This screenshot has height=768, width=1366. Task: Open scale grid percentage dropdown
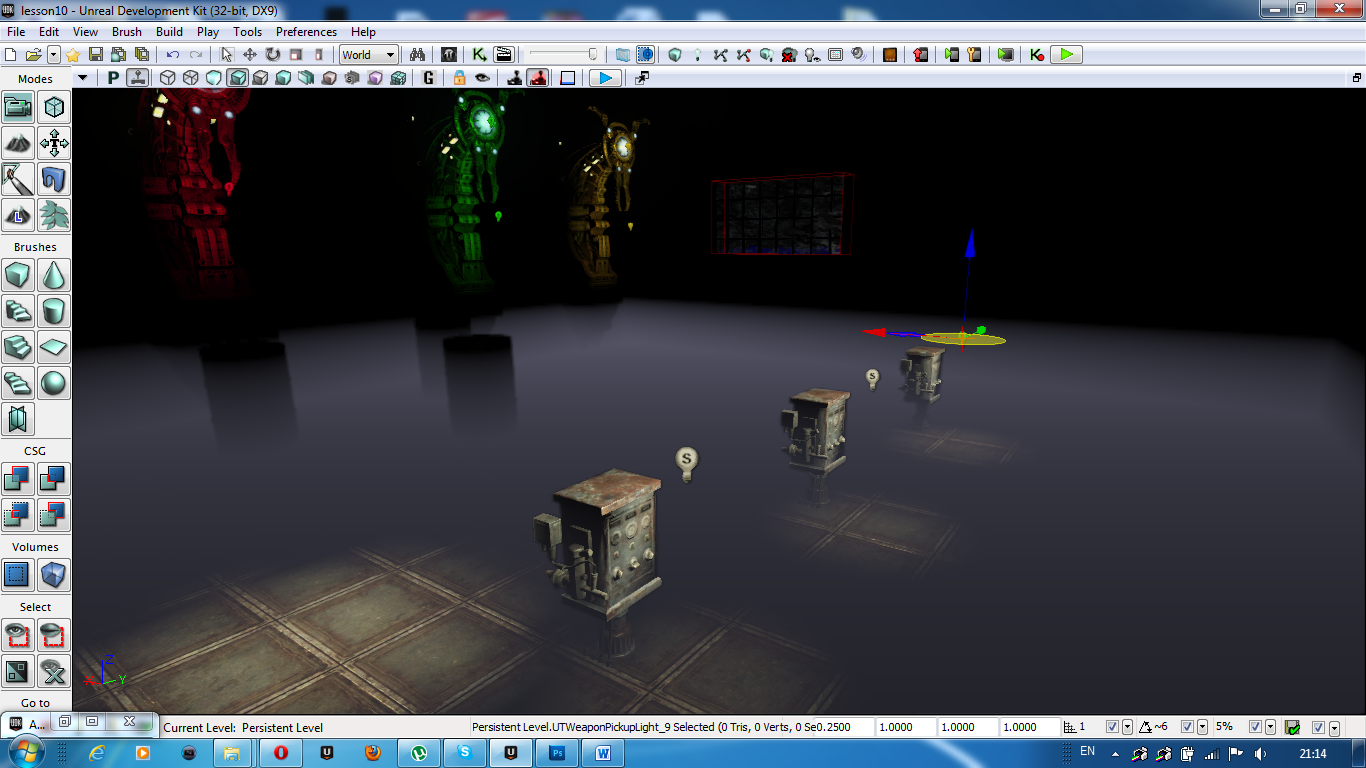pyautogui.click(x=1270, y=727)
